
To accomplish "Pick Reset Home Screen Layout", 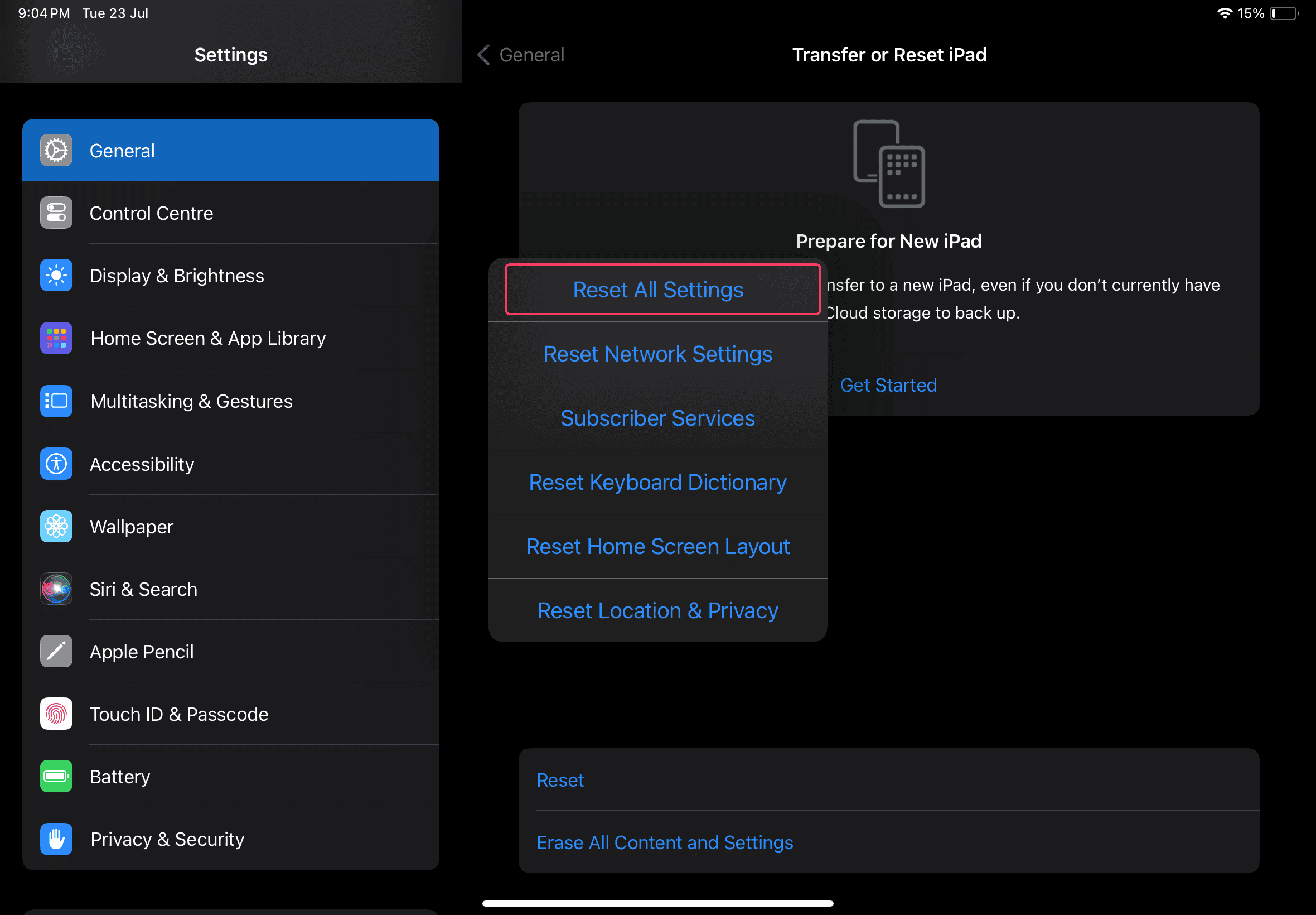I will click(x=657, y=547).
